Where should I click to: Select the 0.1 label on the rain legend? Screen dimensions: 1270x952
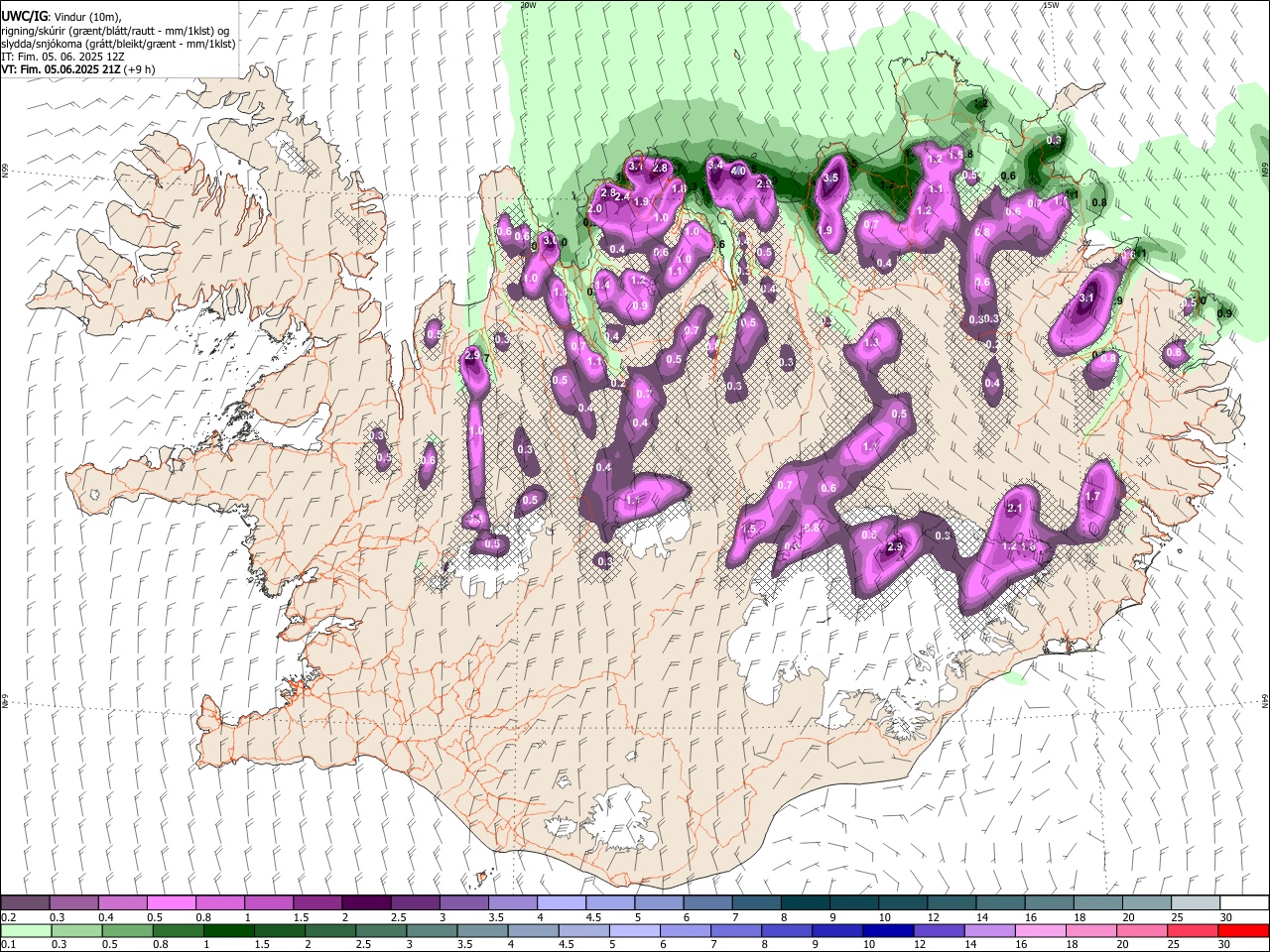click(8, 944)
